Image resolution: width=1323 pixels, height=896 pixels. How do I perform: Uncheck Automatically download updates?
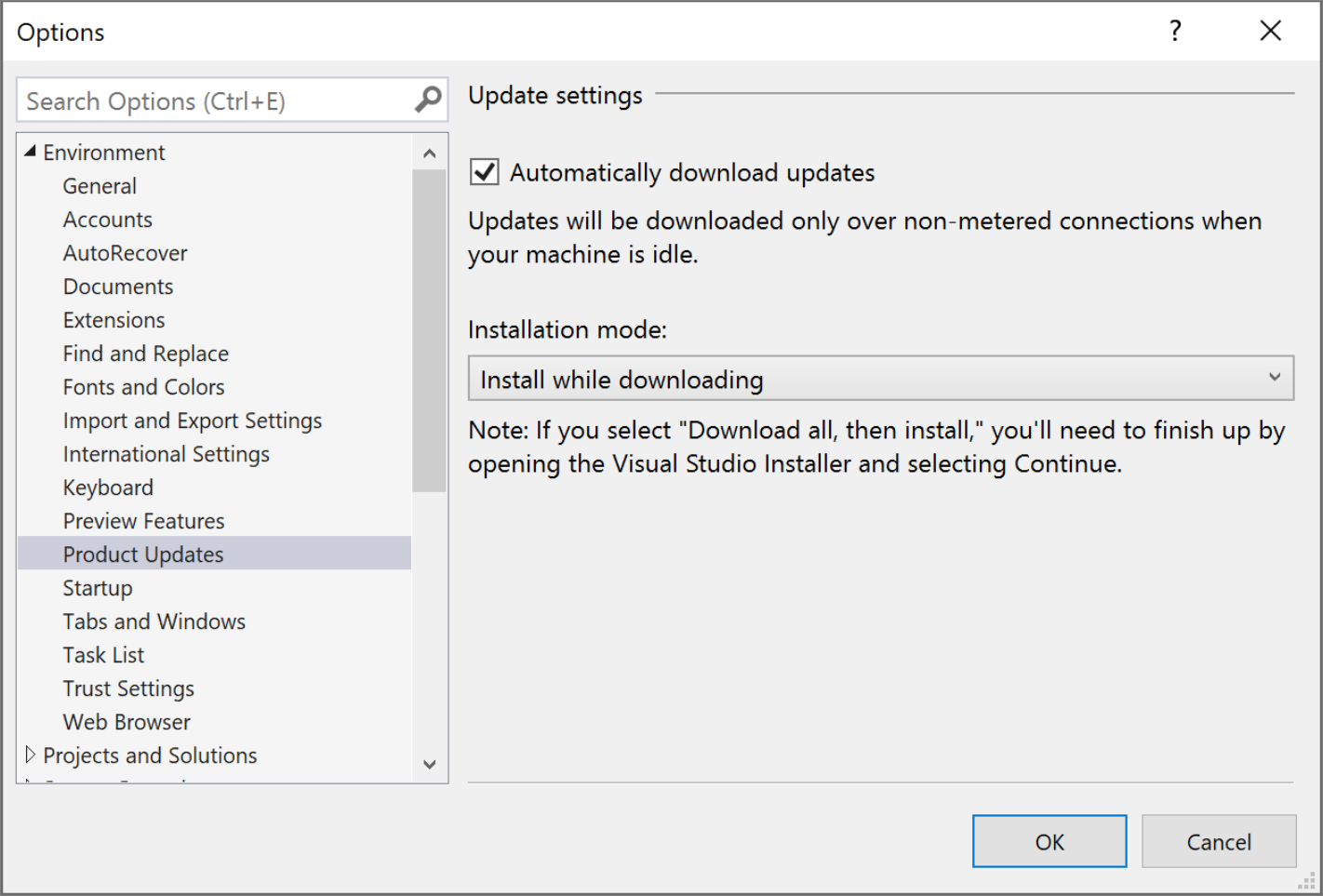[484, 171]
